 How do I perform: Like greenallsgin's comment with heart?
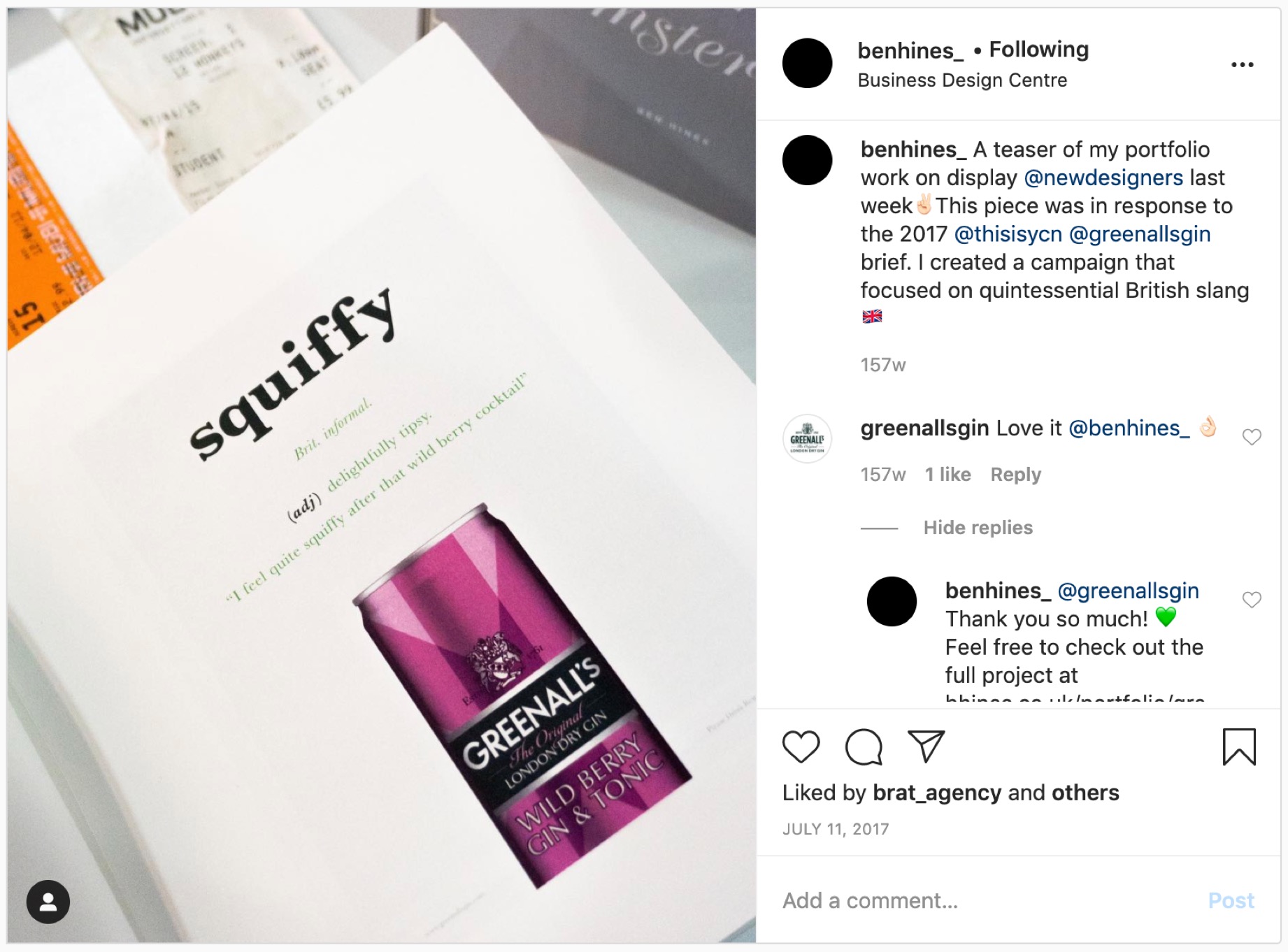tap(1252, 437)
